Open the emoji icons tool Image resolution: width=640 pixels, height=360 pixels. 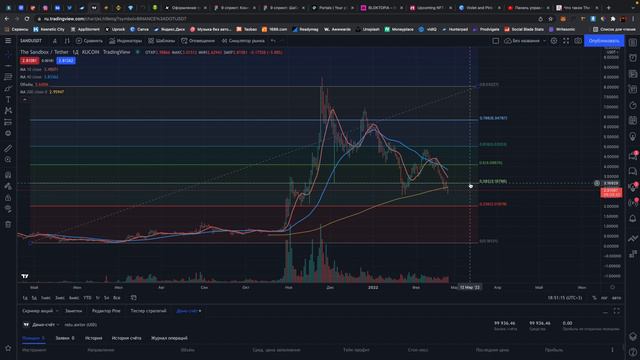click(8, 133)
